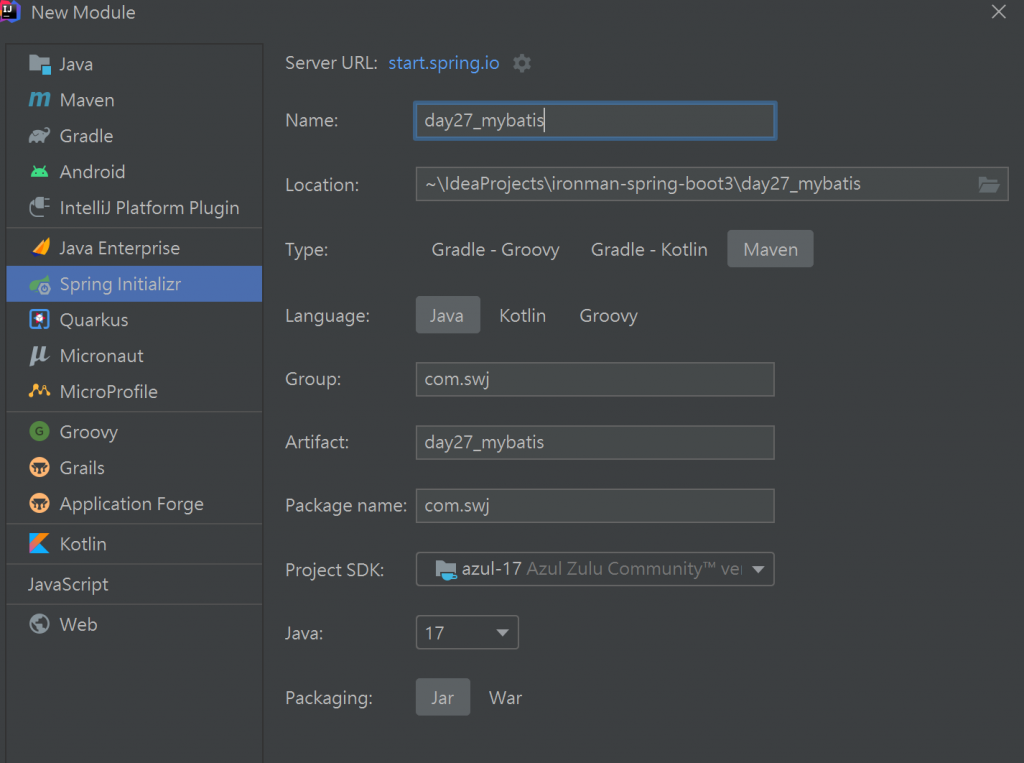Viewport: 1024px width, 763px height.
Task: Open the Server URL settings gear
Action: click(522, 63)
